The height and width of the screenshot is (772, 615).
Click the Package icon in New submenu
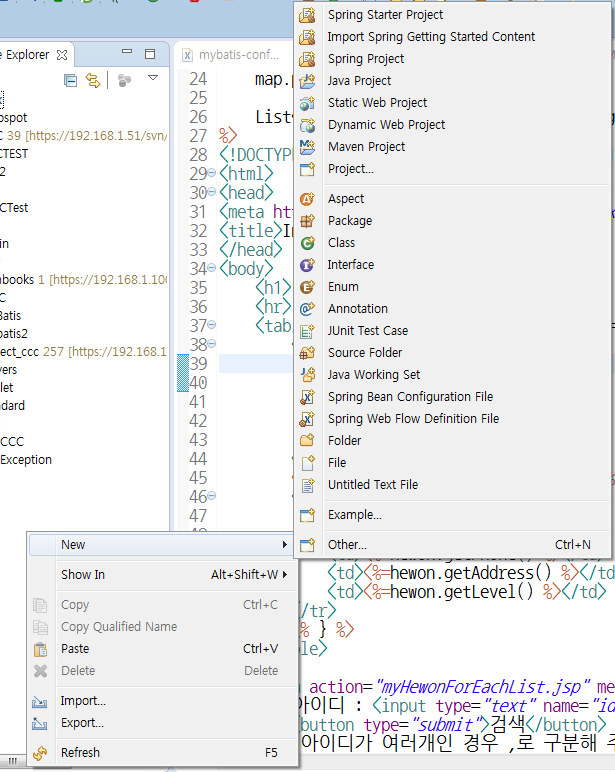click(x=307, y=221)
